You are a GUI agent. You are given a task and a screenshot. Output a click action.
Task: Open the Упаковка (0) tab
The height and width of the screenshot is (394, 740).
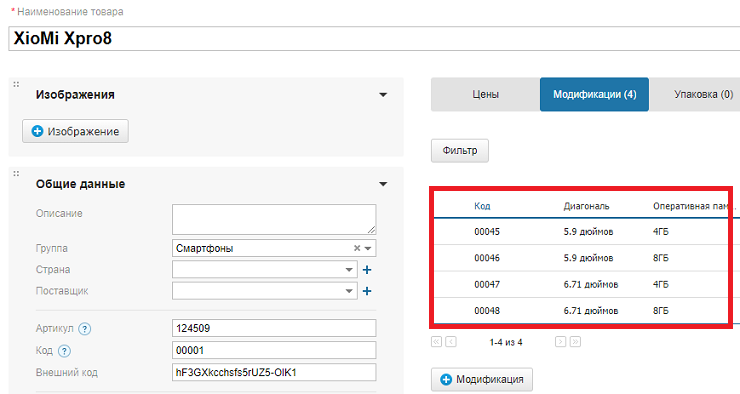tap(695, 94)
